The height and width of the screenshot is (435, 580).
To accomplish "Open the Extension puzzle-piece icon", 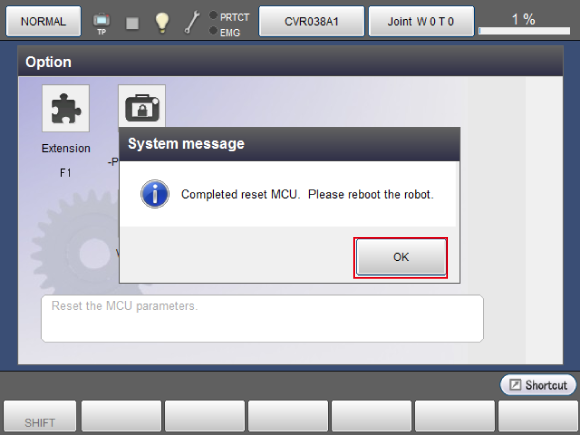I will tap(66, 108).
